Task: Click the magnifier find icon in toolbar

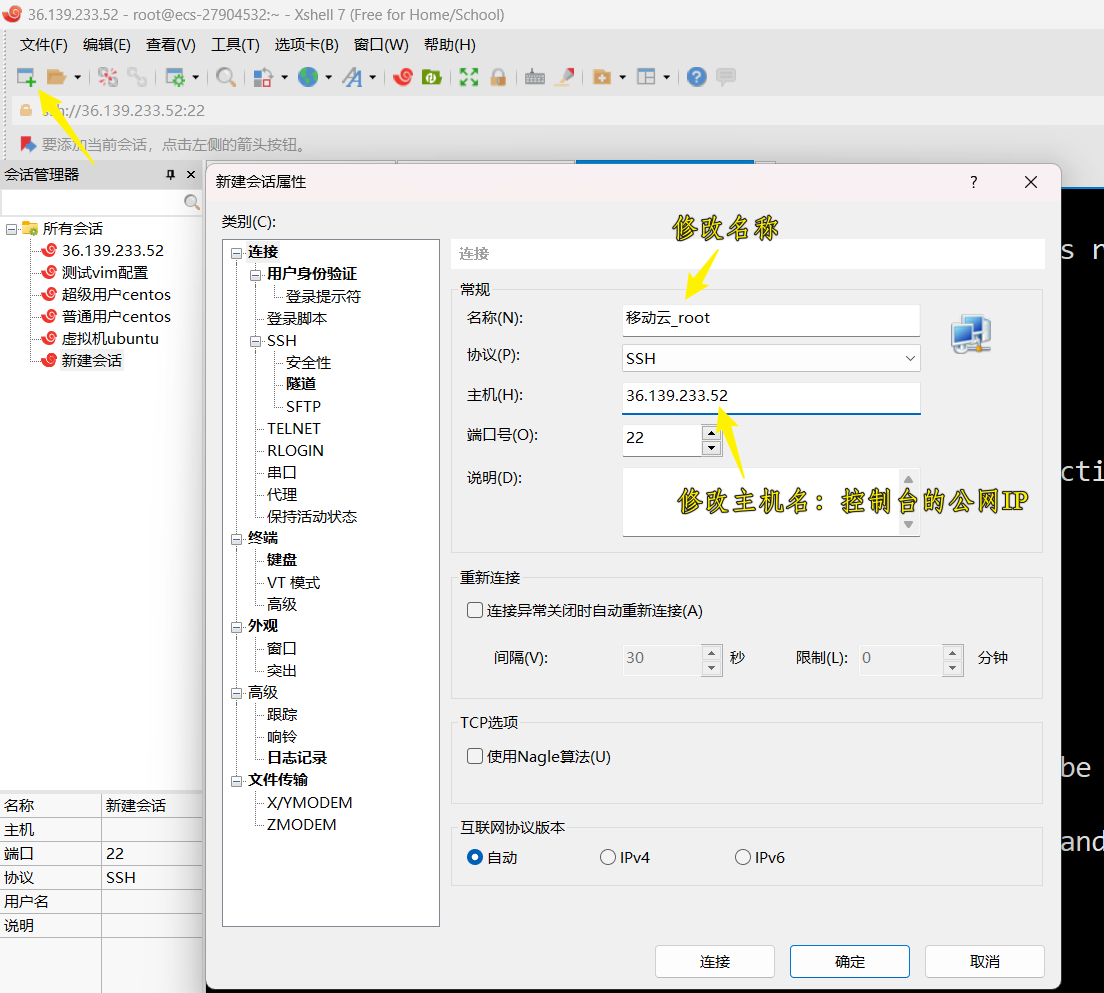Action: (x=226, y=77)
